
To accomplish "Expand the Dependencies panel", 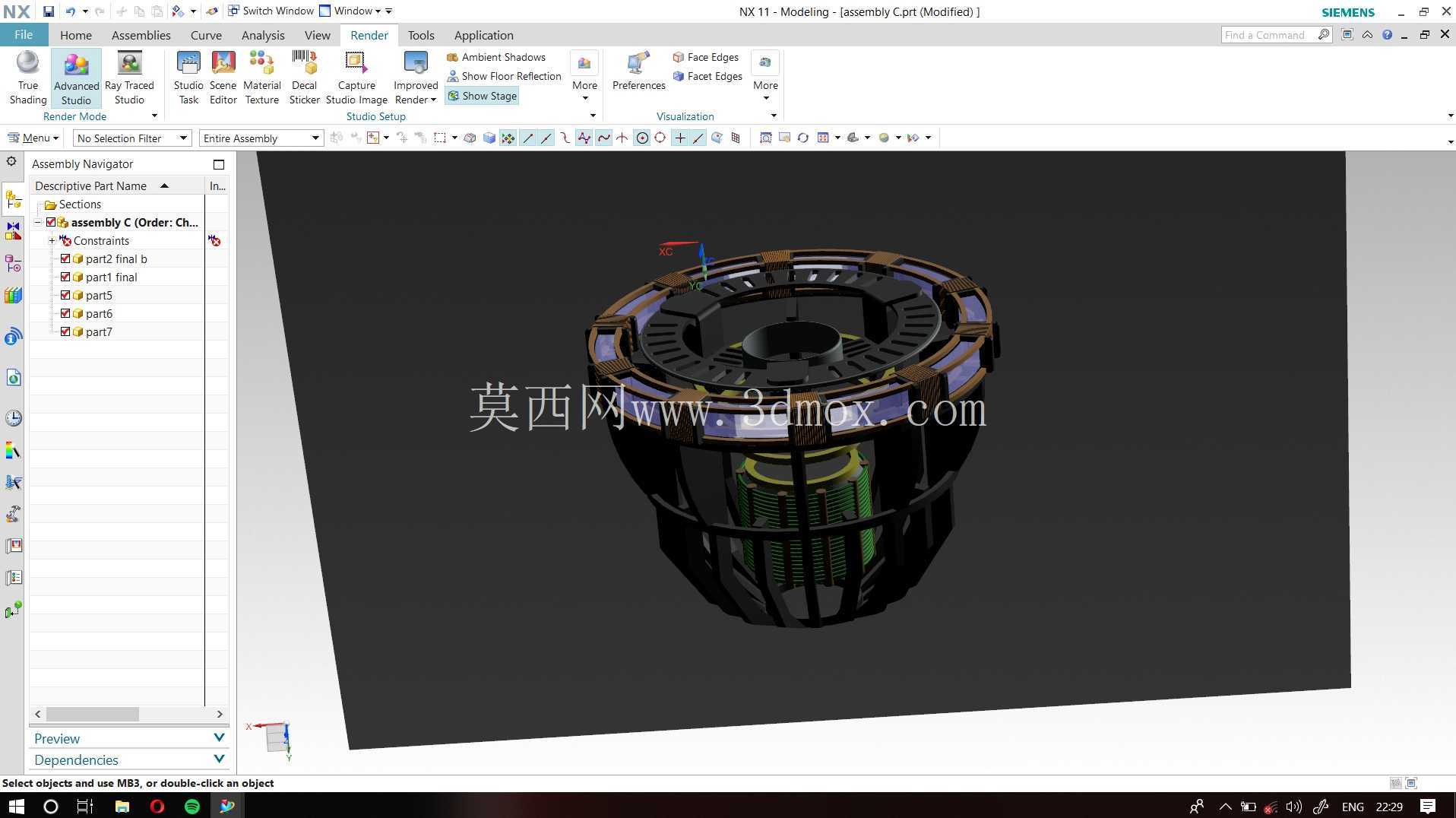I will tap(129, 759).
